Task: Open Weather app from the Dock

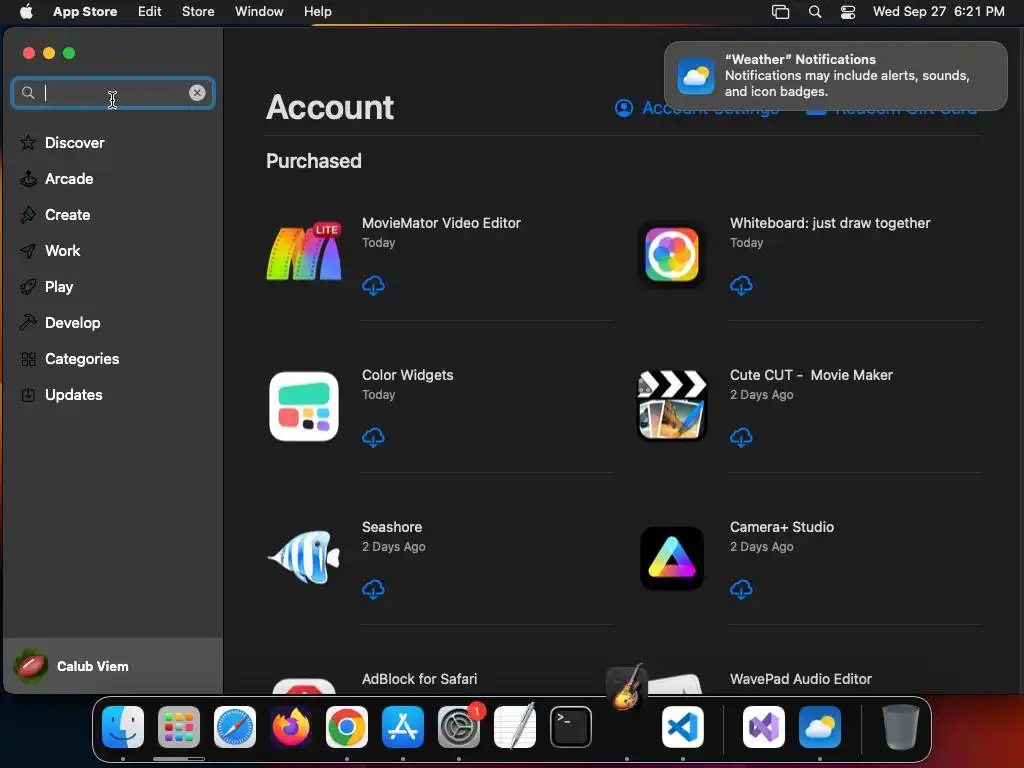Action: click(820, 727)
